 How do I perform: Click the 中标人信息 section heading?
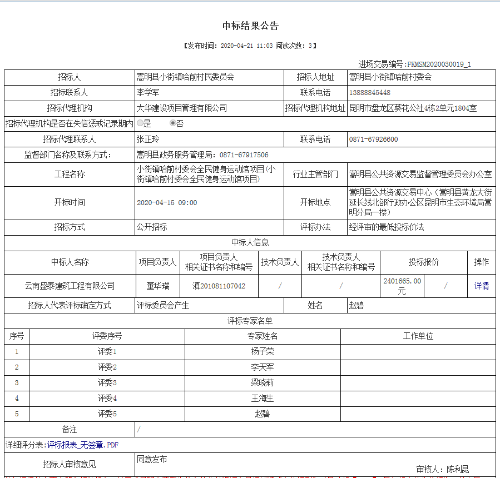click(x=250, y=242)
